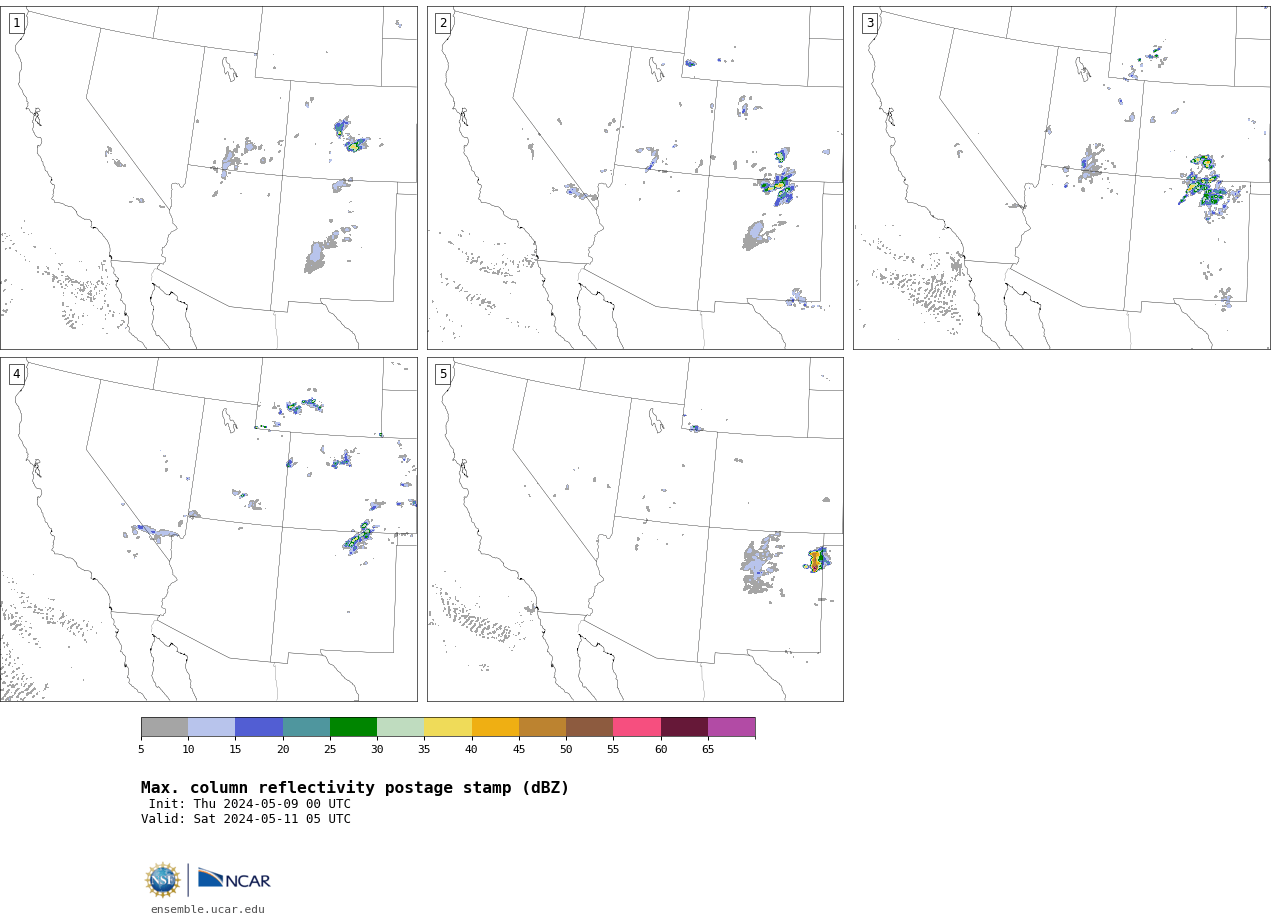Image resolution: width=1280 pixels, height=920 pixels.
Task: Click the panel number 4 label
Action: (16, 374)
